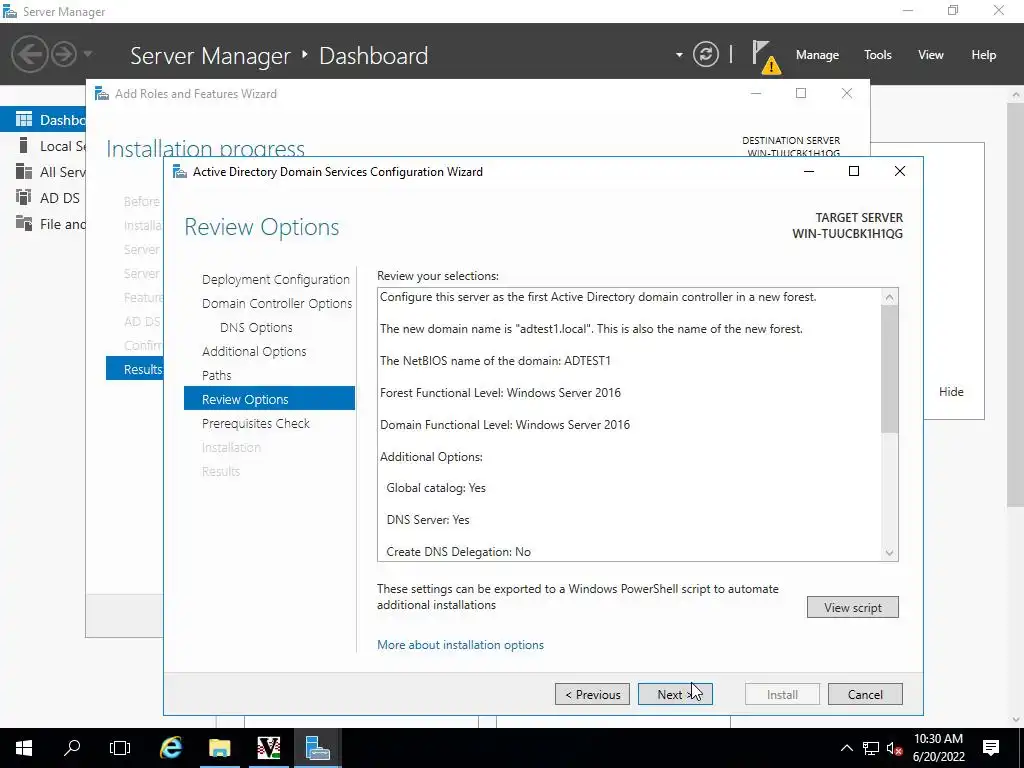Click the 'Global catalog: Yes' line
Viewport: 1024px width, 768px height.
tap(436, 488)
